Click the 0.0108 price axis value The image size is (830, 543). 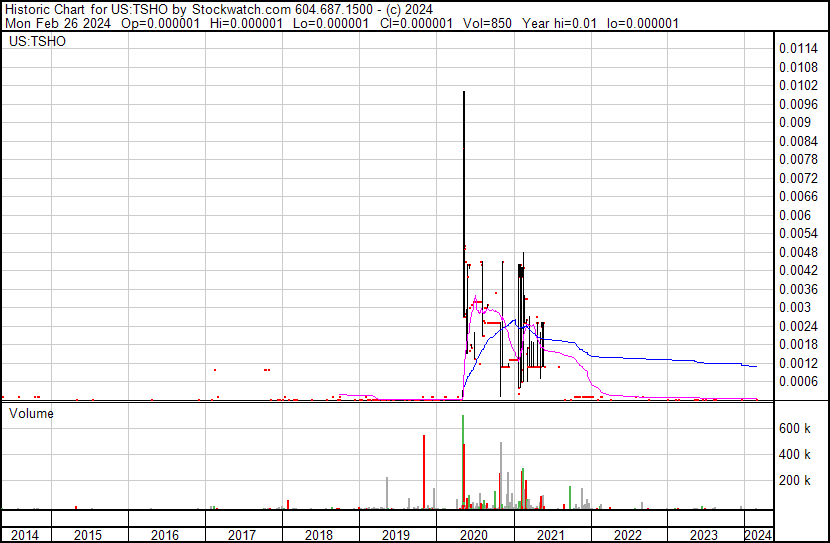[x=798, y=67]
